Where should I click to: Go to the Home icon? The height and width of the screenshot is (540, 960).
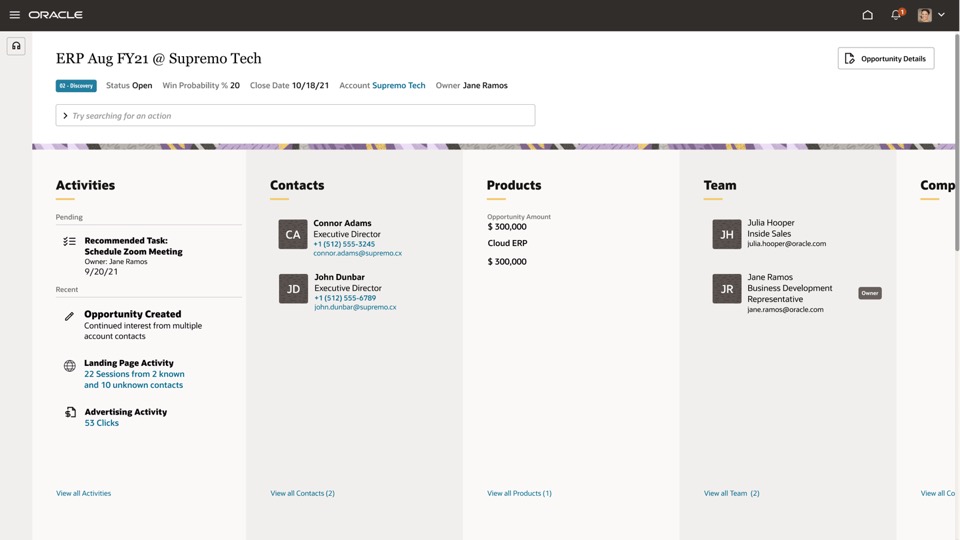coord(868,15)
